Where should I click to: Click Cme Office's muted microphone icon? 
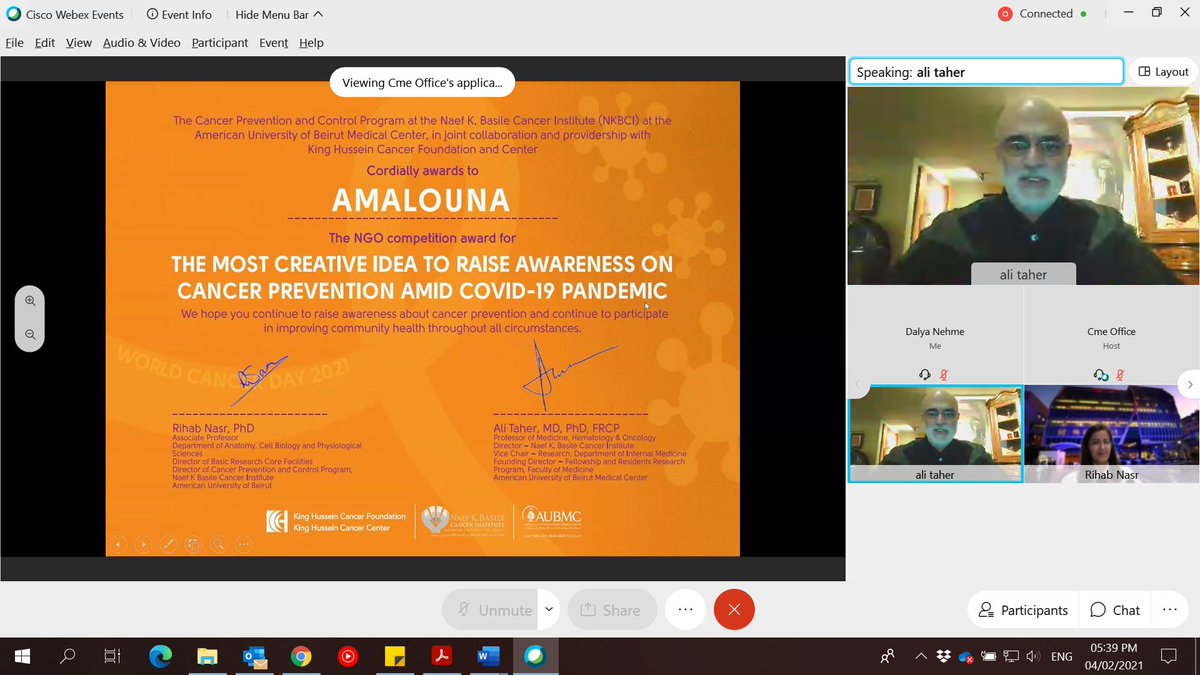pyautogui.click(x=1121, y=374)
